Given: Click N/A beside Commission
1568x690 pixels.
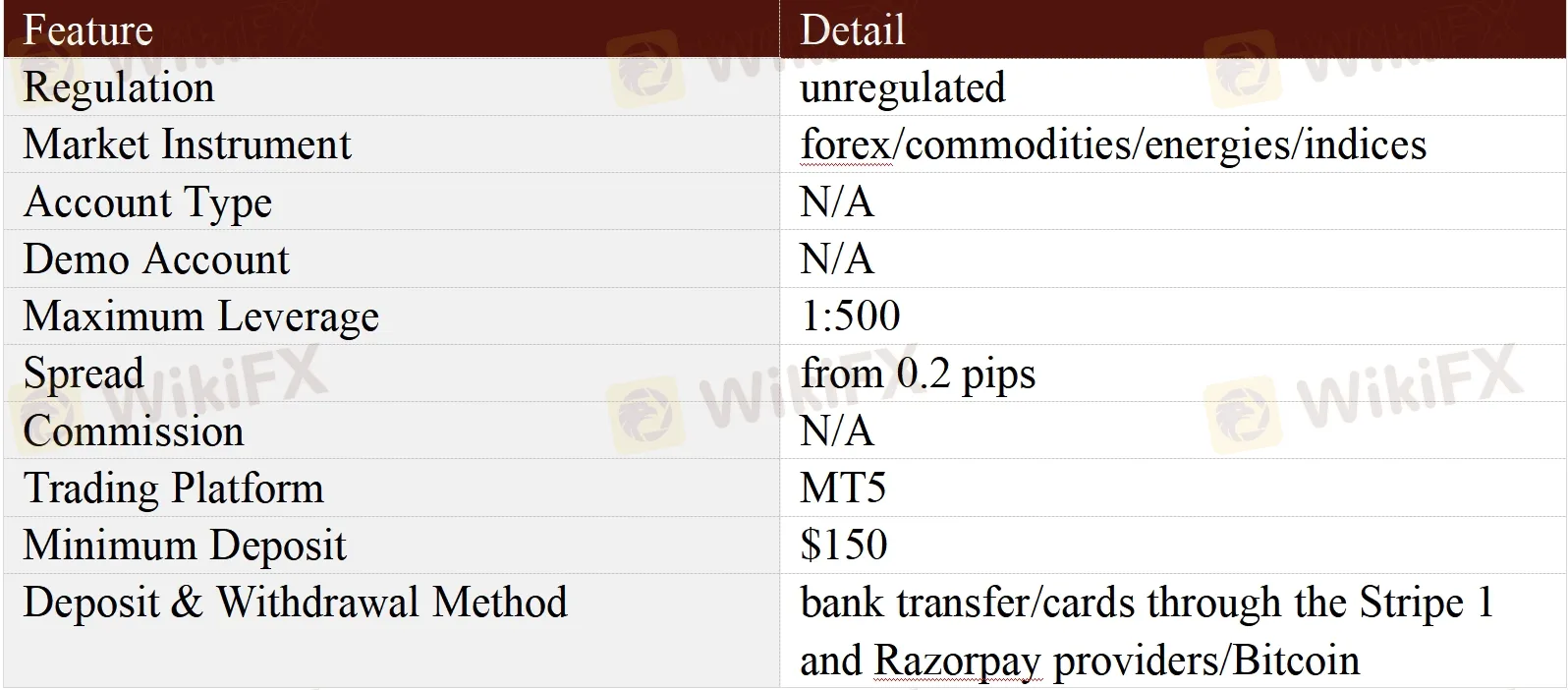Looking at the screenshot, I should pos(836,431).
